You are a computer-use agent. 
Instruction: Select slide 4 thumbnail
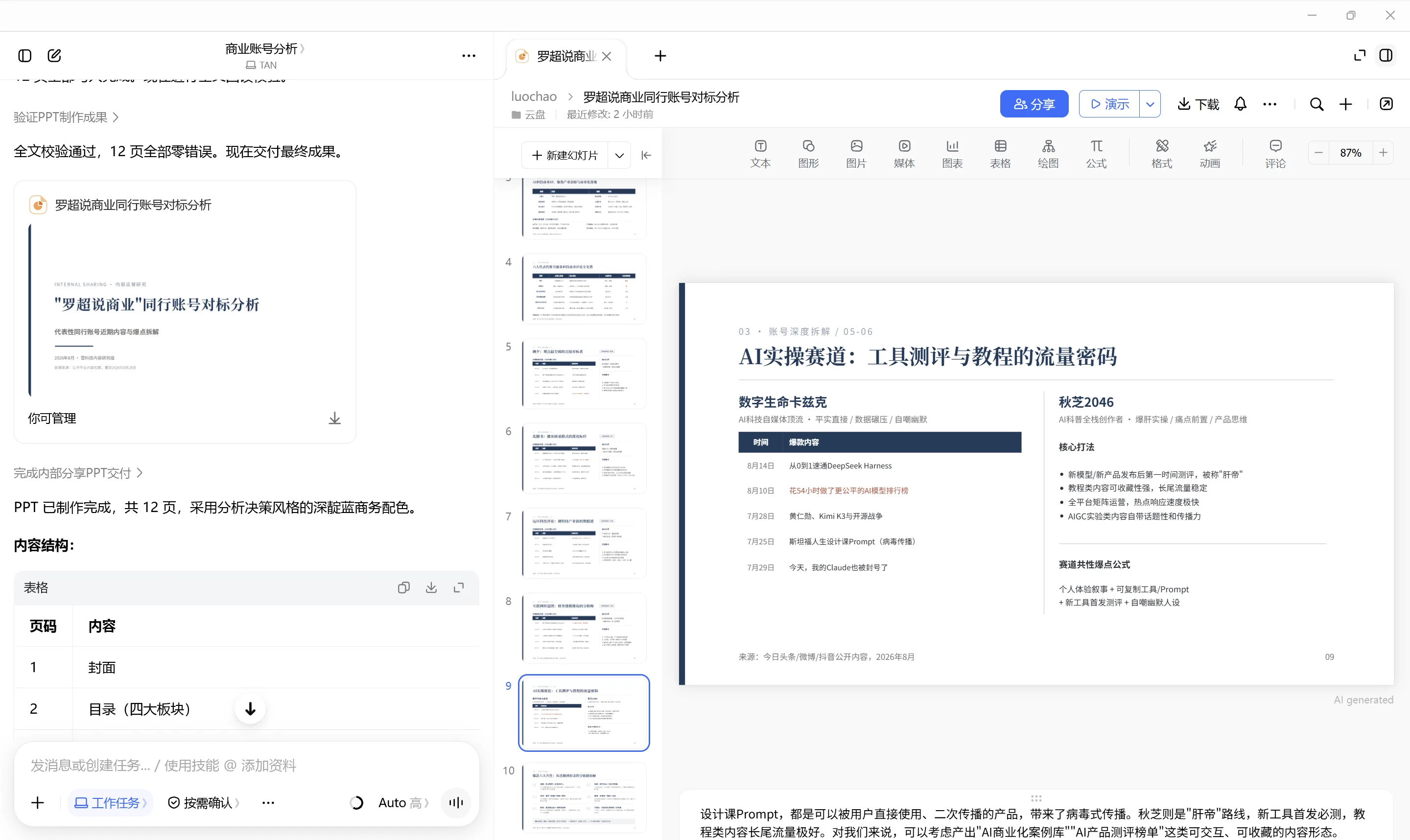click(x=584, y=289)
